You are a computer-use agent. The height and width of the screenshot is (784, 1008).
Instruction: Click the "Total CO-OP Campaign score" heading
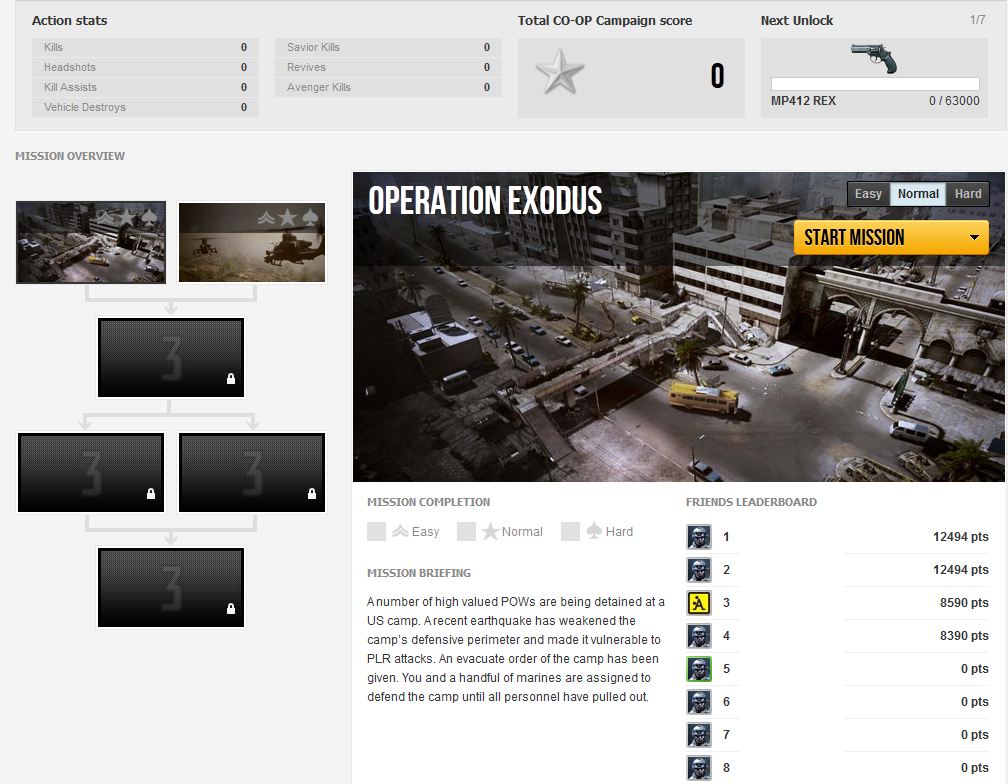tap(605, 21)
